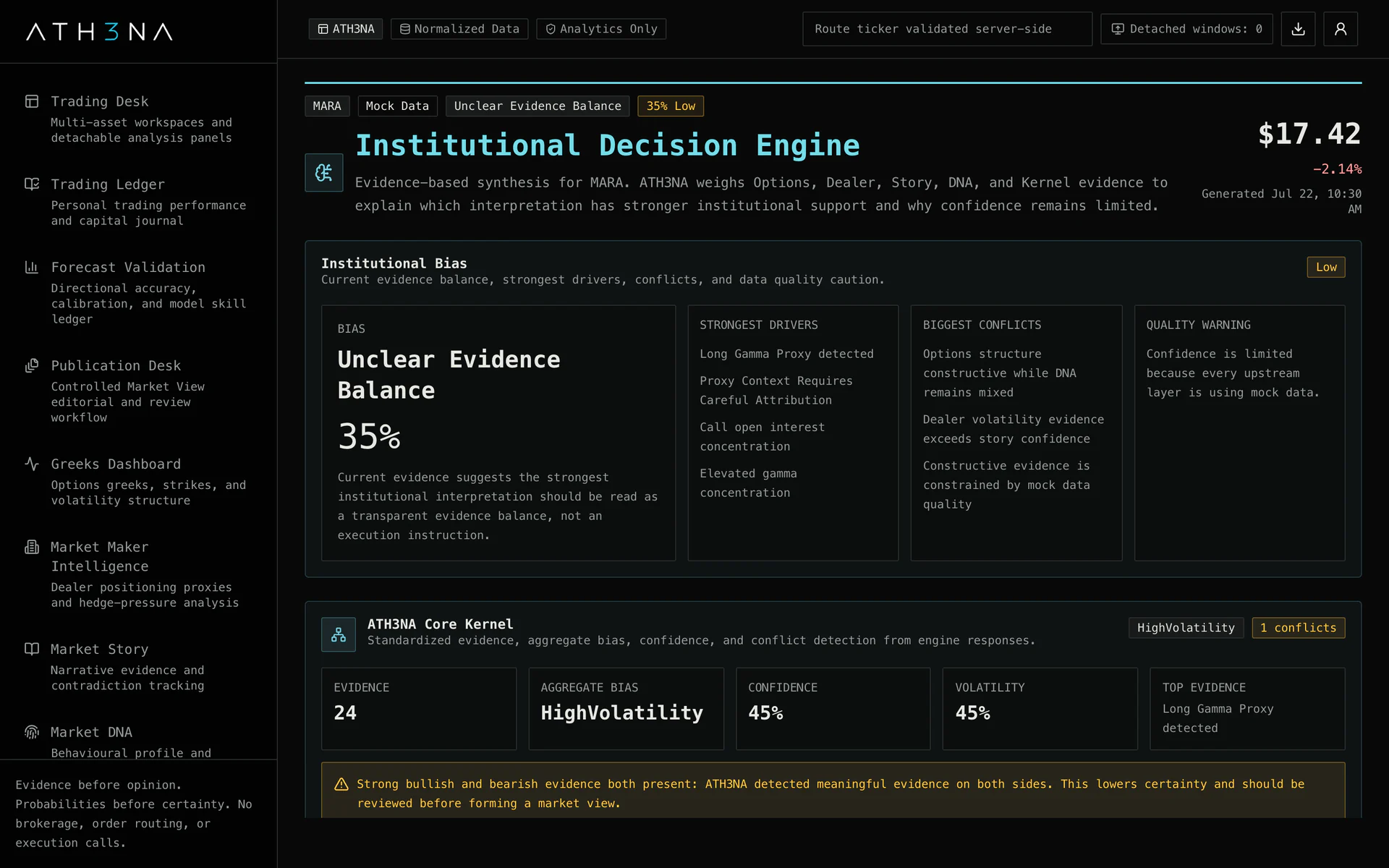Click sidebar footer Evidence before opinion text
The image size is (1389, 868).
[x=135, y=814]
